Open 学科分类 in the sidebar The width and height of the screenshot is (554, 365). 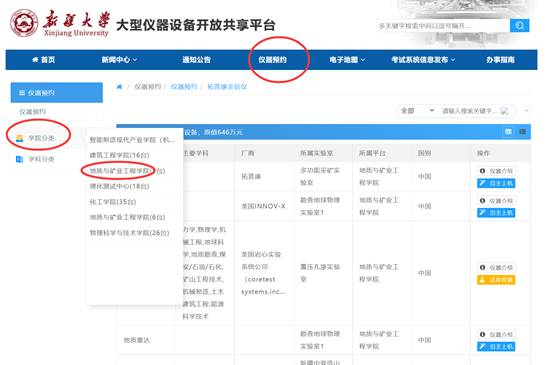tap(41, 159)
